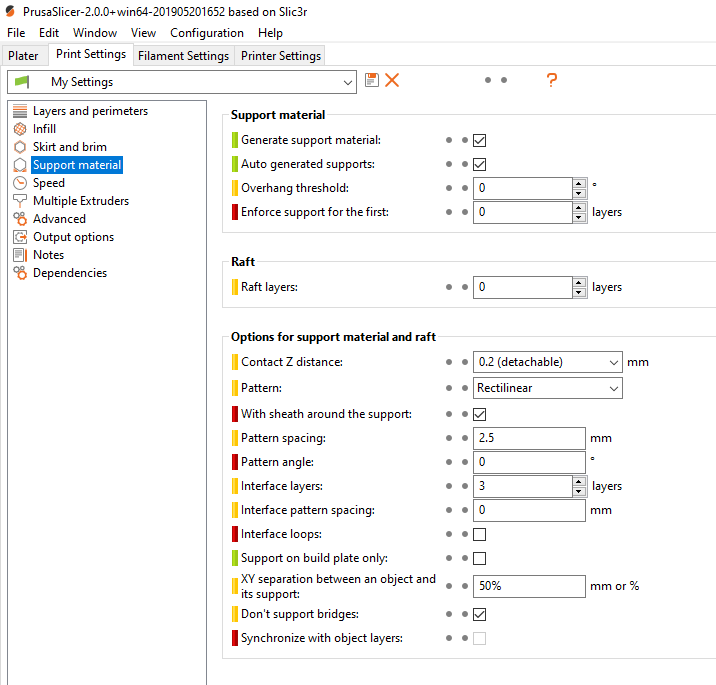Open the My Settings preset dropdown
This screenshot has width=716, height=685.
182,82
